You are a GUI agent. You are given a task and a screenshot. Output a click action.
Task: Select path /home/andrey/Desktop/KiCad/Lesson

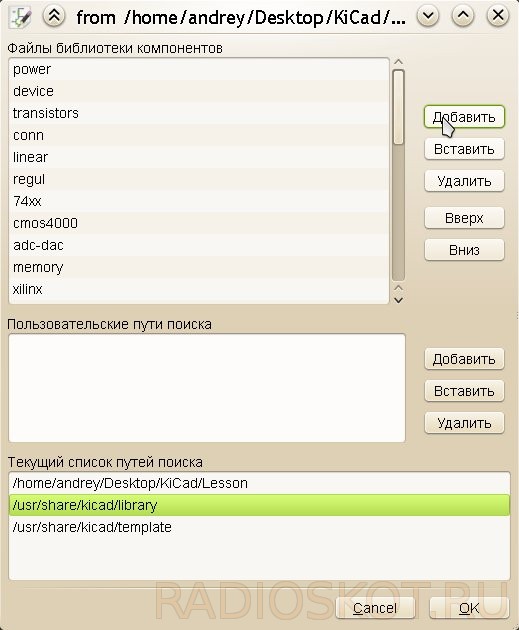point(260,483)
